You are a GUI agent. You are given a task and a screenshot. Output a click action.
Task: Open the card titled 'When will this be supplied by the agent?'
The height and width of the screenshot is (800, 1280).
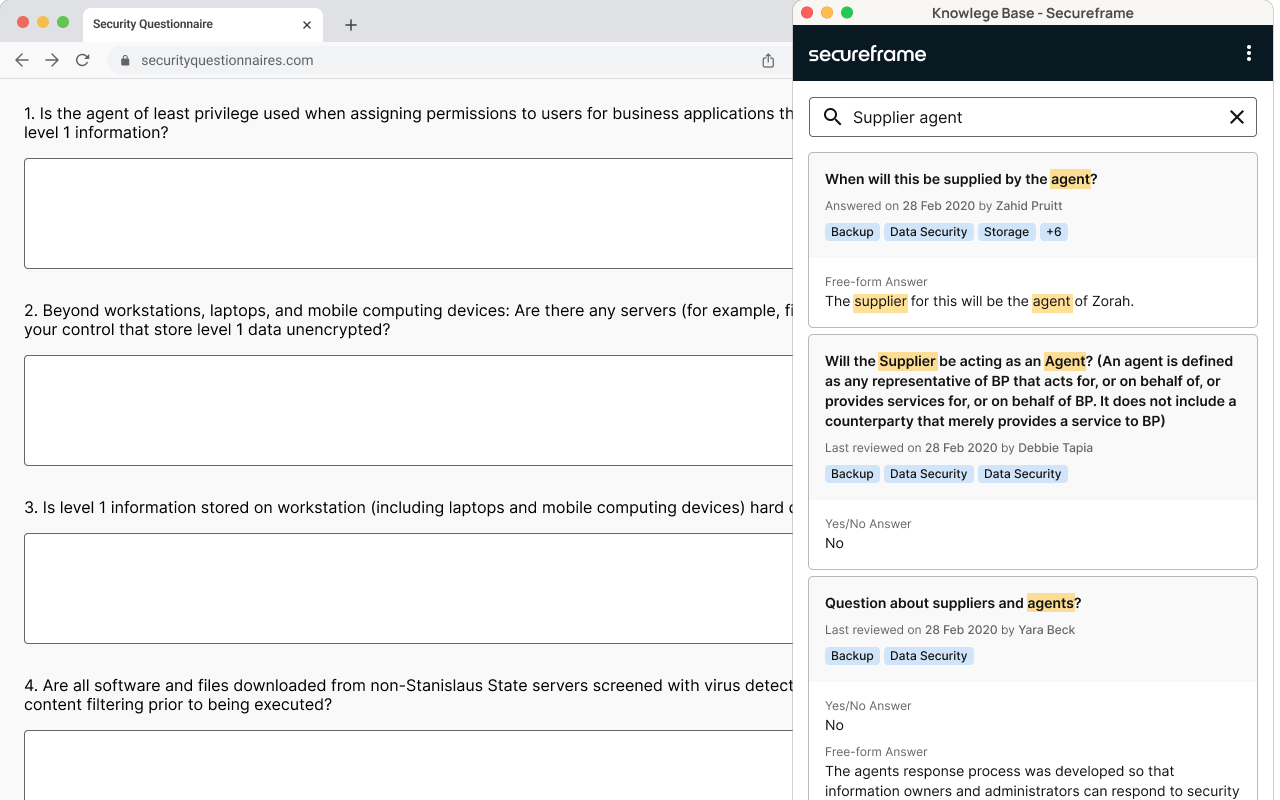point(959,178)
